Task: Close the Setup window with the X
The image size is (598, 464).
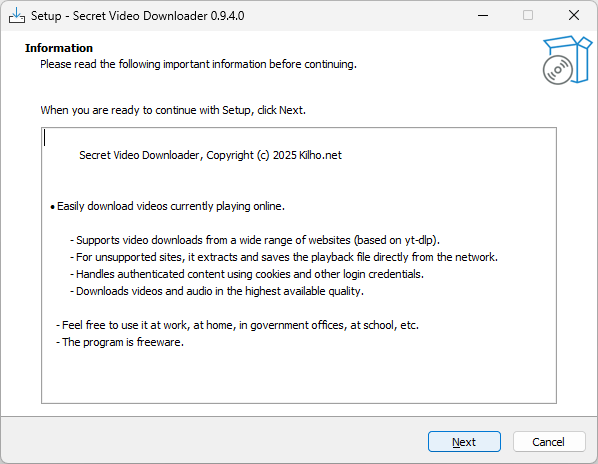Action: click(574, 16)
